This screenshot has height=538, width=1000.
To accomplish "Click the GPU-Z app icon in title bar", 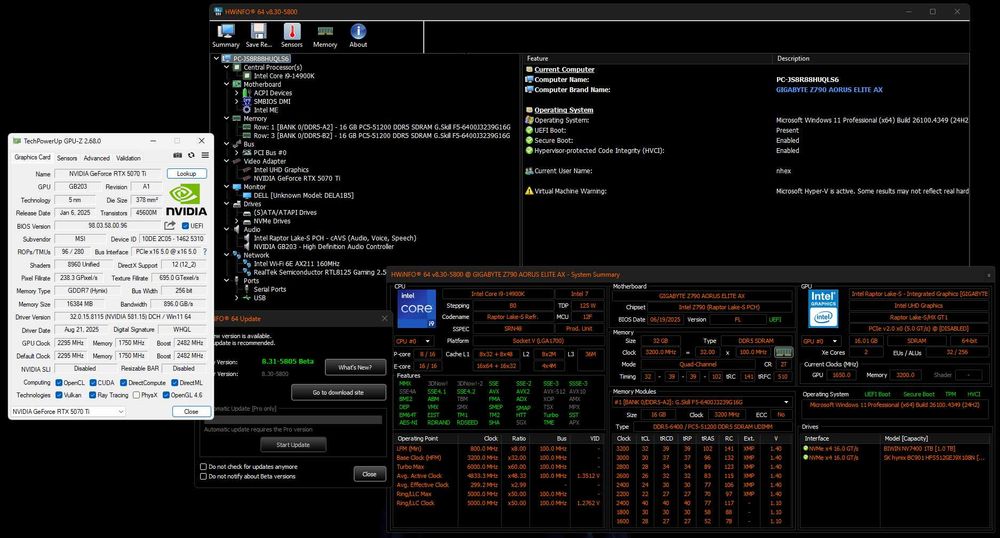I will pyautogui.click(x=17, y=141).
